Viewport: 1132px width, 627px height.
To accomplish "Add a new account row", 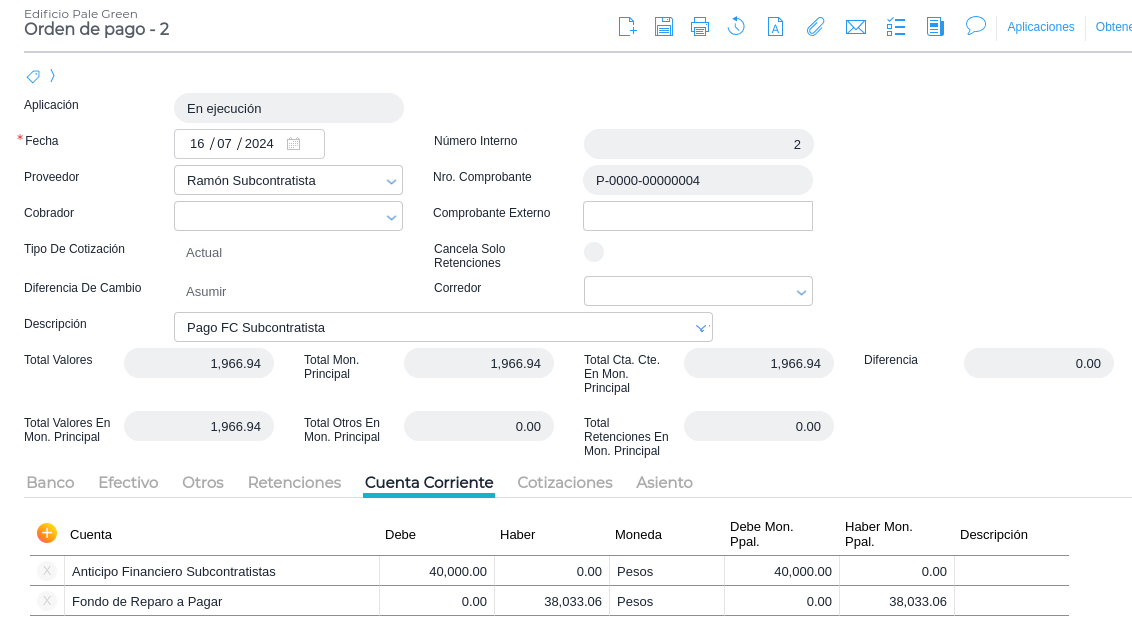I will [47, 533].
